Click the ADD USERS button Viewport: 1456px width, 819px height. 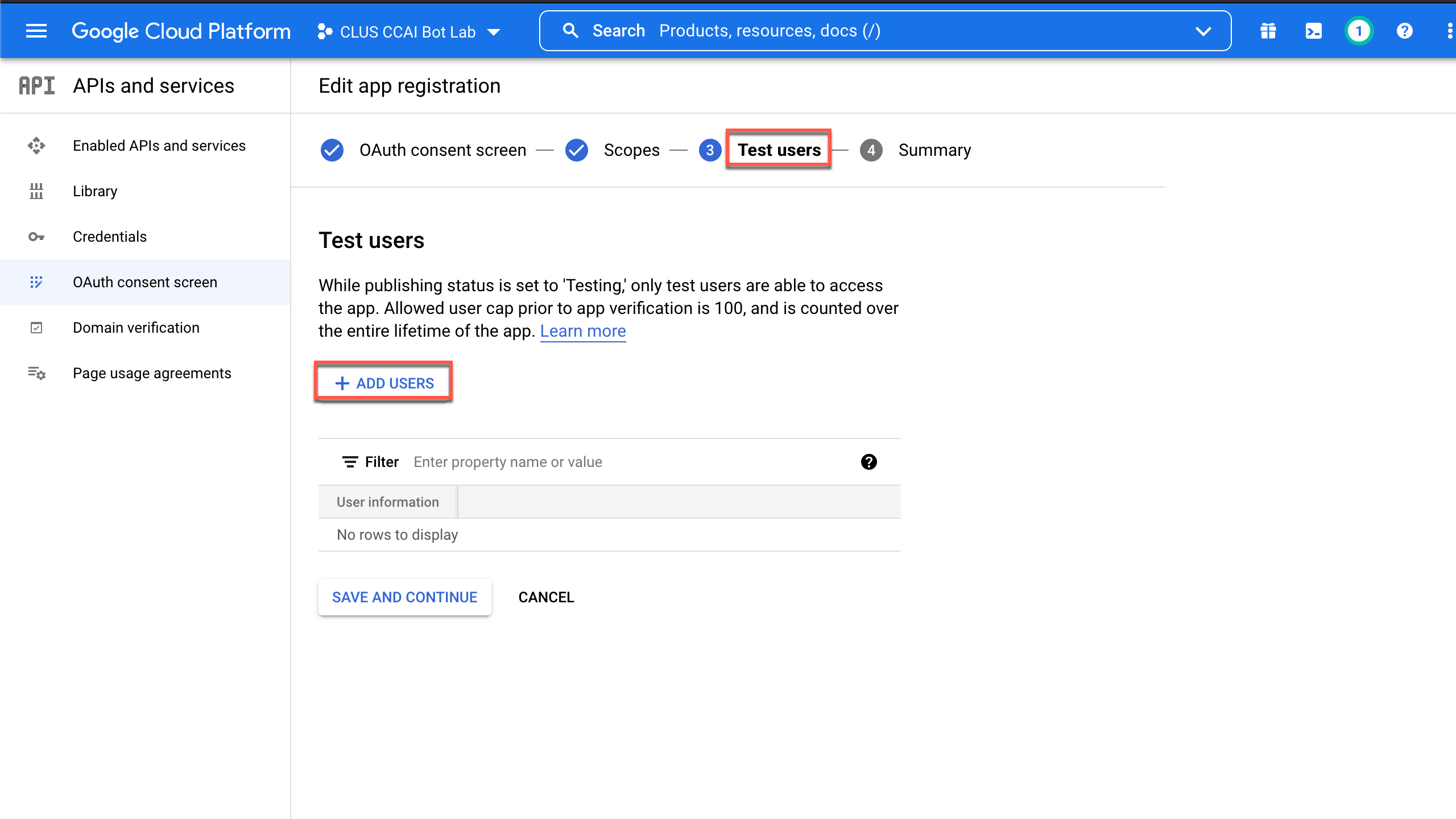pyautogui.click(x=384, y=383)
